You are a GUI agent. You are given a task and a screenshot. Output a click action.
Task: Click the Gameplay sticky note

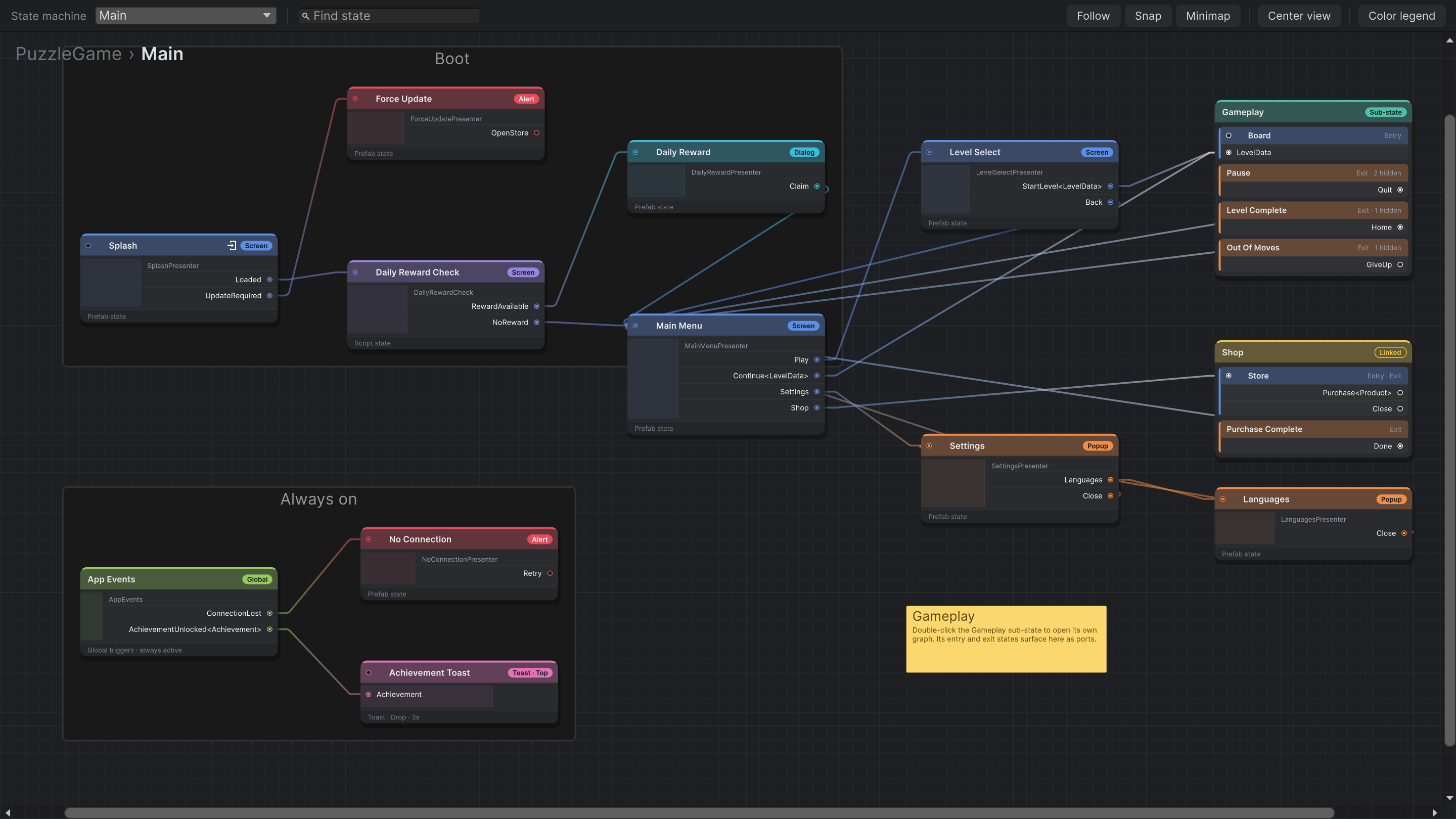click(1006, 639)
